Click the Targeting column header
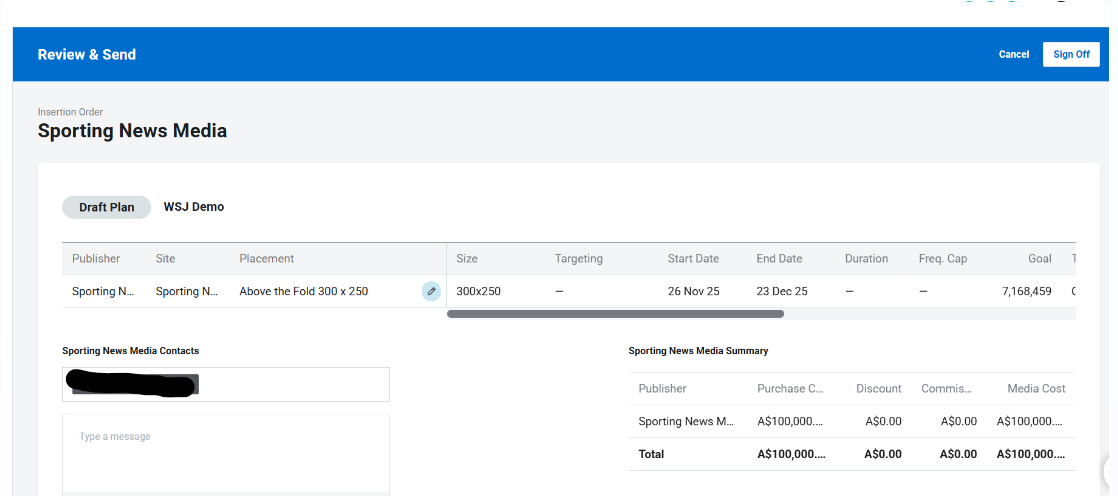The width and height of the screenshot is (1118, 496). pyautogui.click(x=578, y=258)
